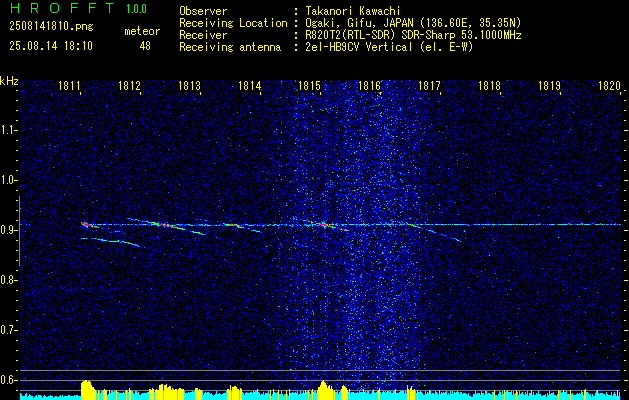The width and height of the screenshot is (629, 400).
Task: Select antenna text 2el-HB9CV Vertical (el. E-W)
Action: 389,47
